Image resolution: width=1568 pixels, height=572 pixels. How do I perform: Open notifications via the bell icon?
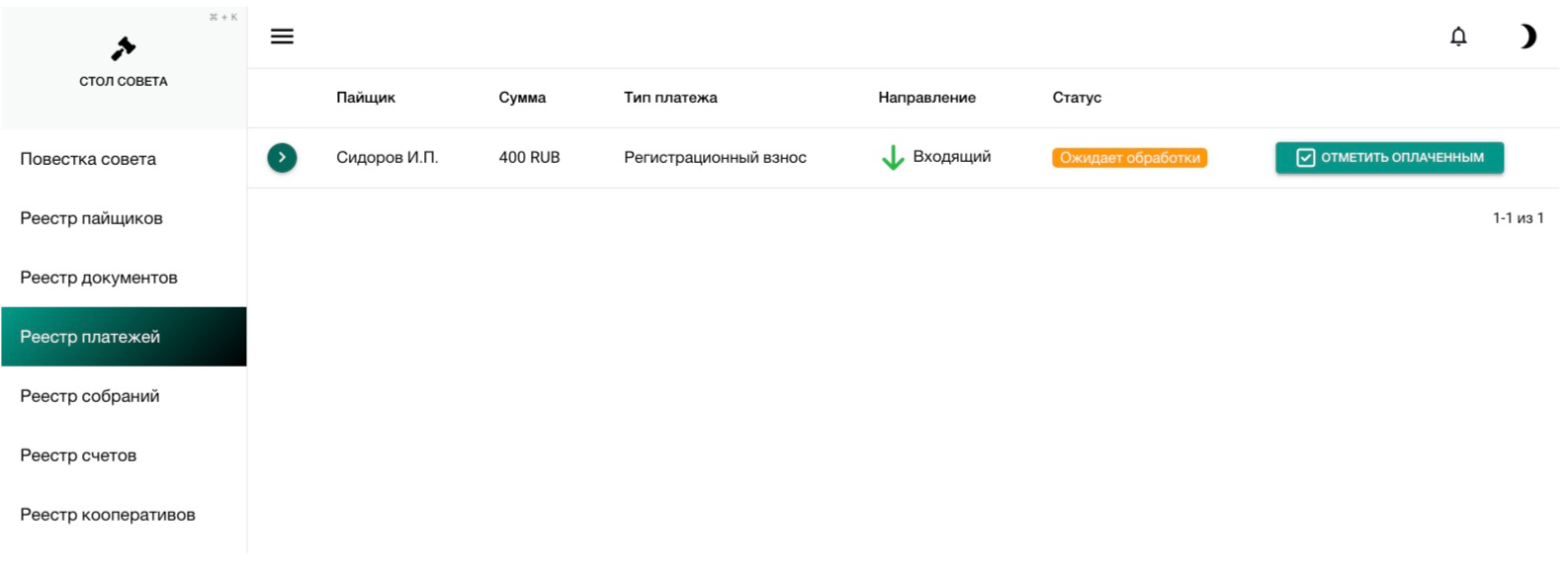coord(1458,37)
